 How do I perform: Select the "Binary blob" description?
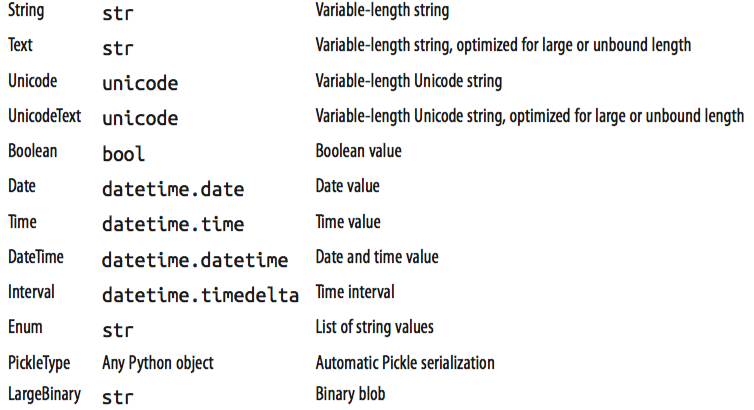(350, 395)
